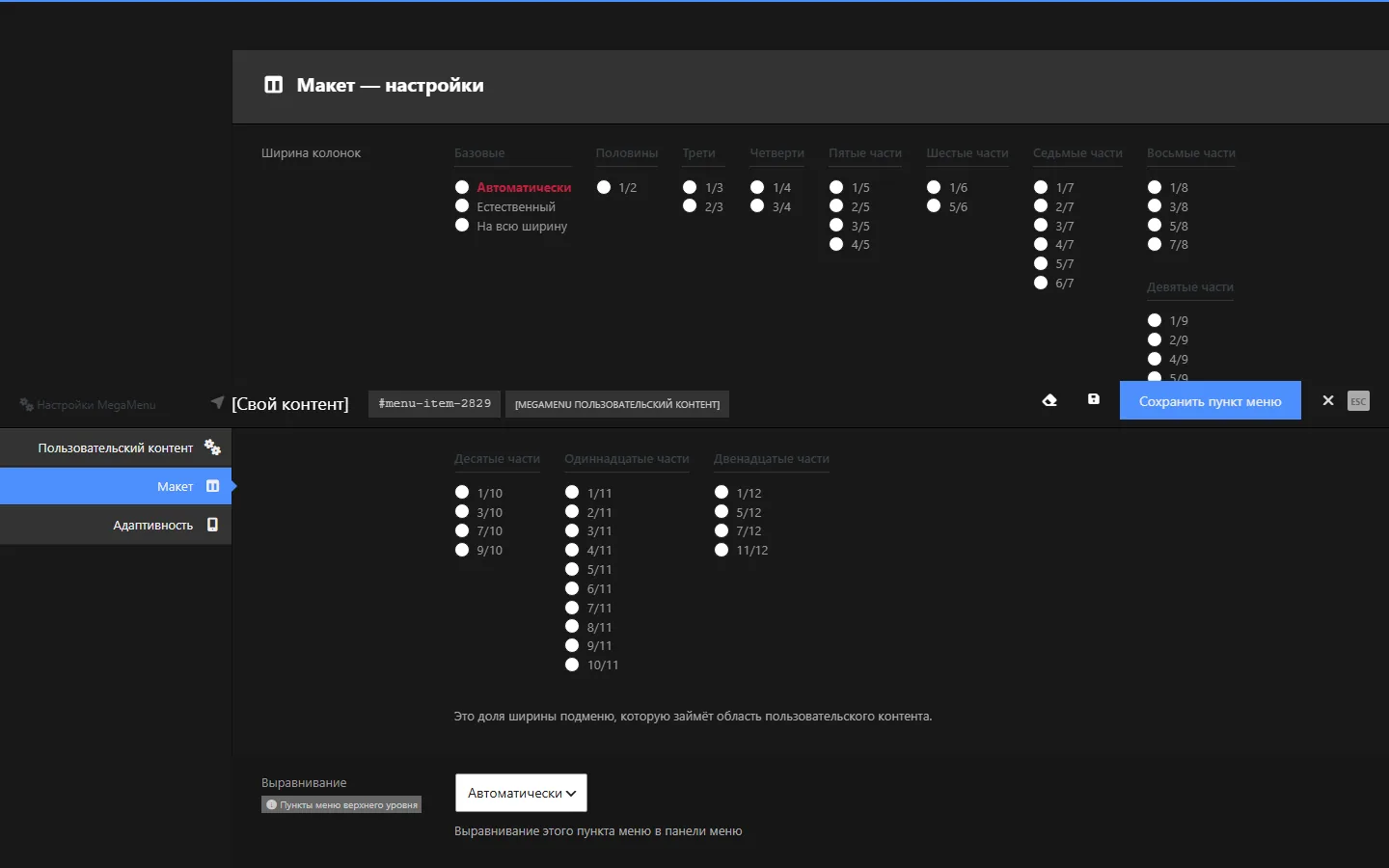Select Естественный width radio
This screenshot has width=1389, height=868.
tap(462, 206)
